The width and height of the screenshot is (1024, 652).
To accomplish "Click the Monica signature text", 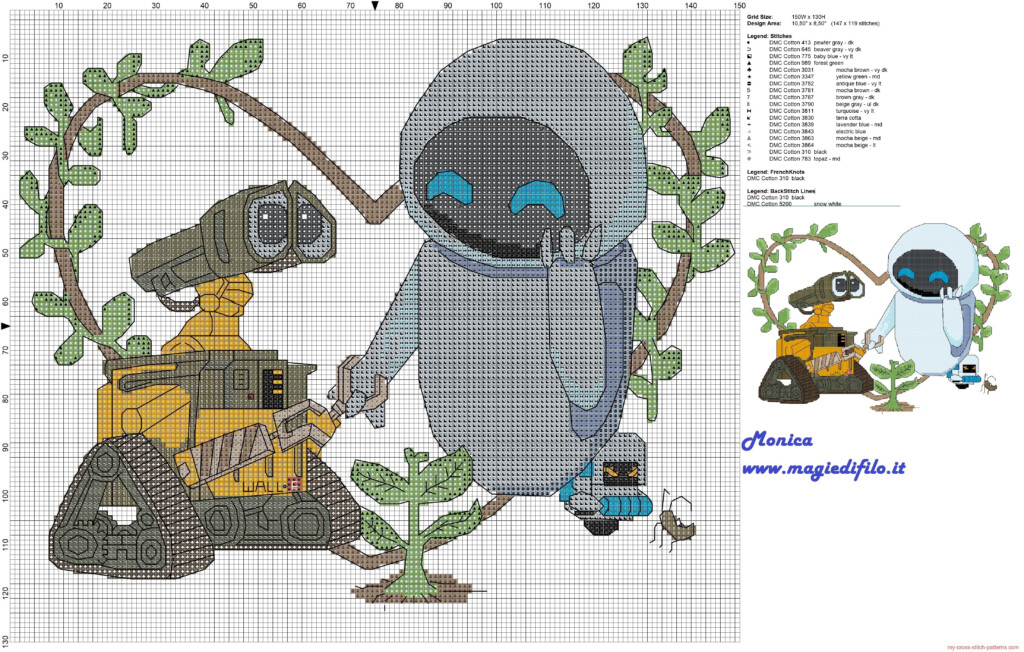I will pyautogui.click(x=777, y=440).
